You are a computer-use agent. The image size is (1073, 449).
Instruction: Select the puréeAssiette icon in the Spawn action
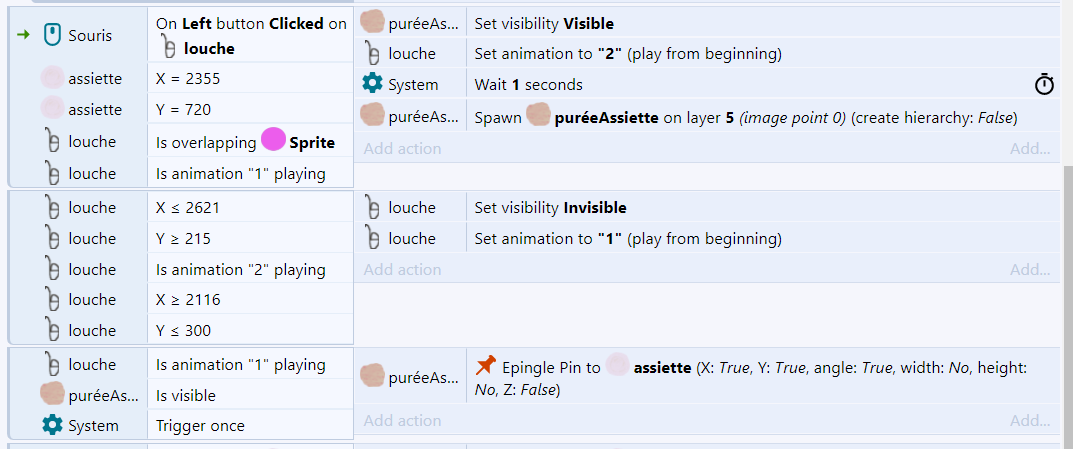point(537,117)
